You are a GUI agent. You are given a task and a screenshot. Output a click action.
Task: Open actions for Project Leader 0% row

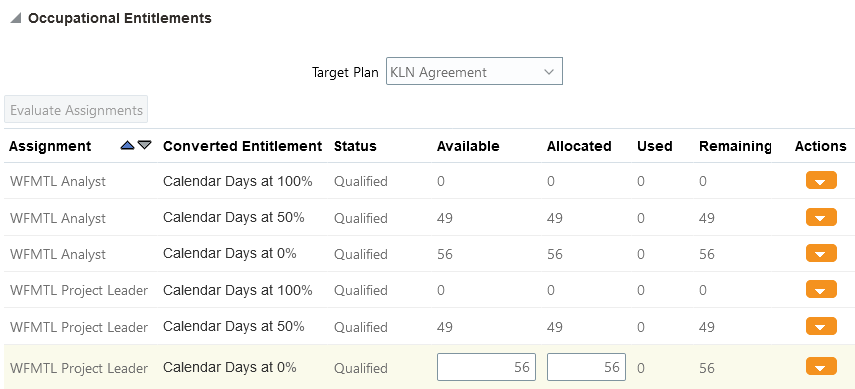pyautogui.click(x=821, y=367)
